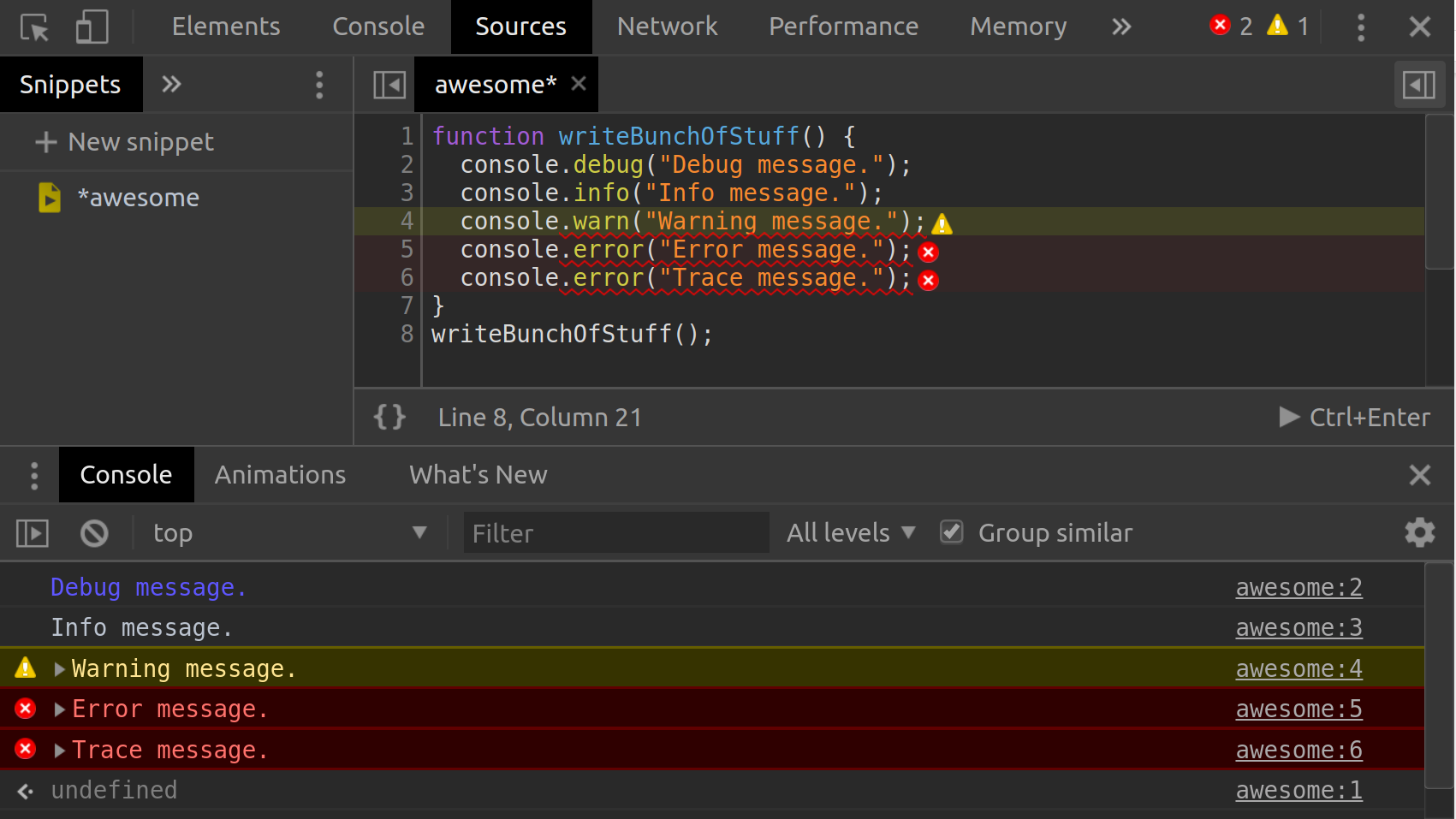Follow the awesome:6 source link
The height and width of the screenshot is (819, 1456).
pyautogui.click(x=1299, y=751)
